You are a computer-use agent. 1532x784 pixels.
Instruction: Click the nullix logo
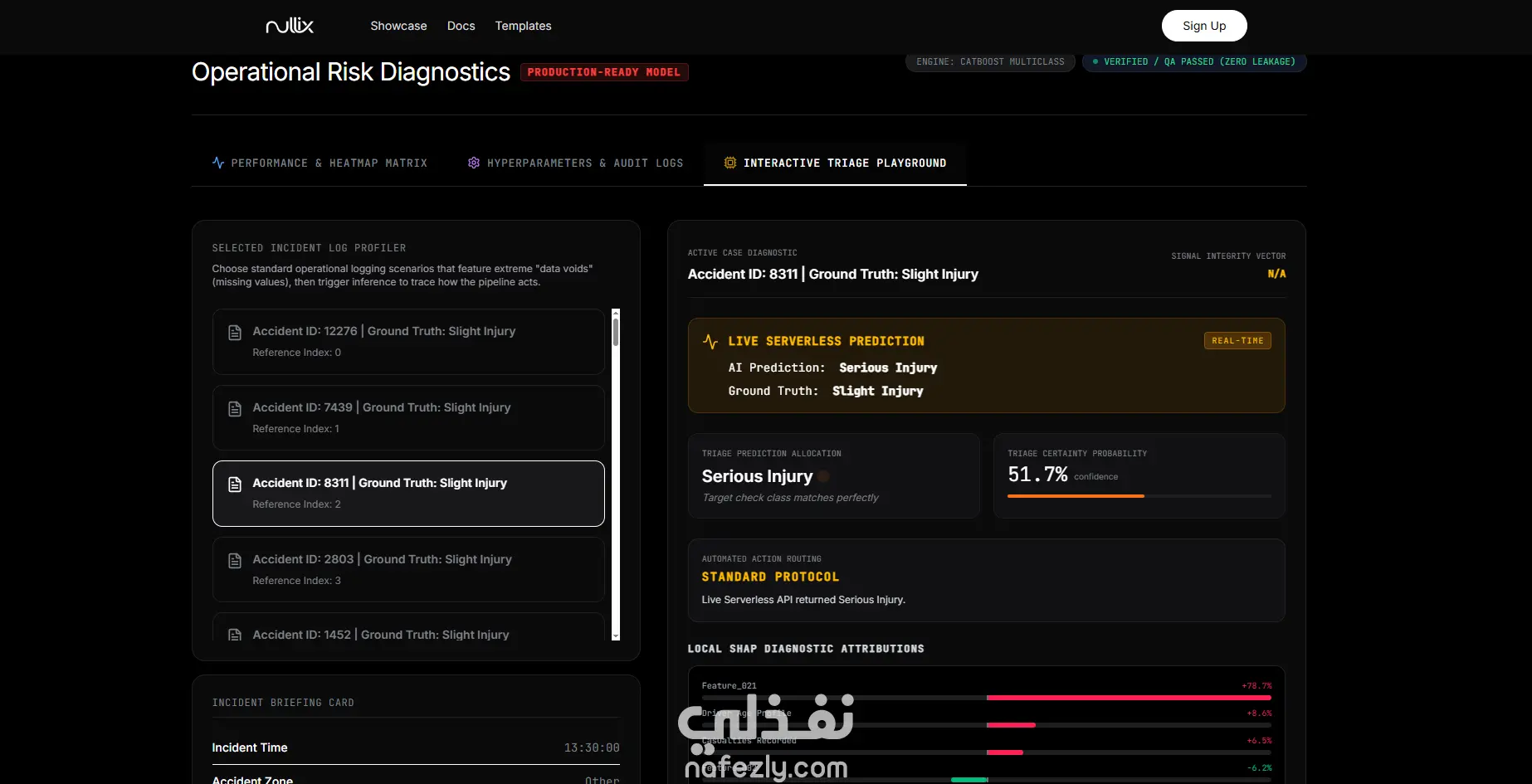289,26
